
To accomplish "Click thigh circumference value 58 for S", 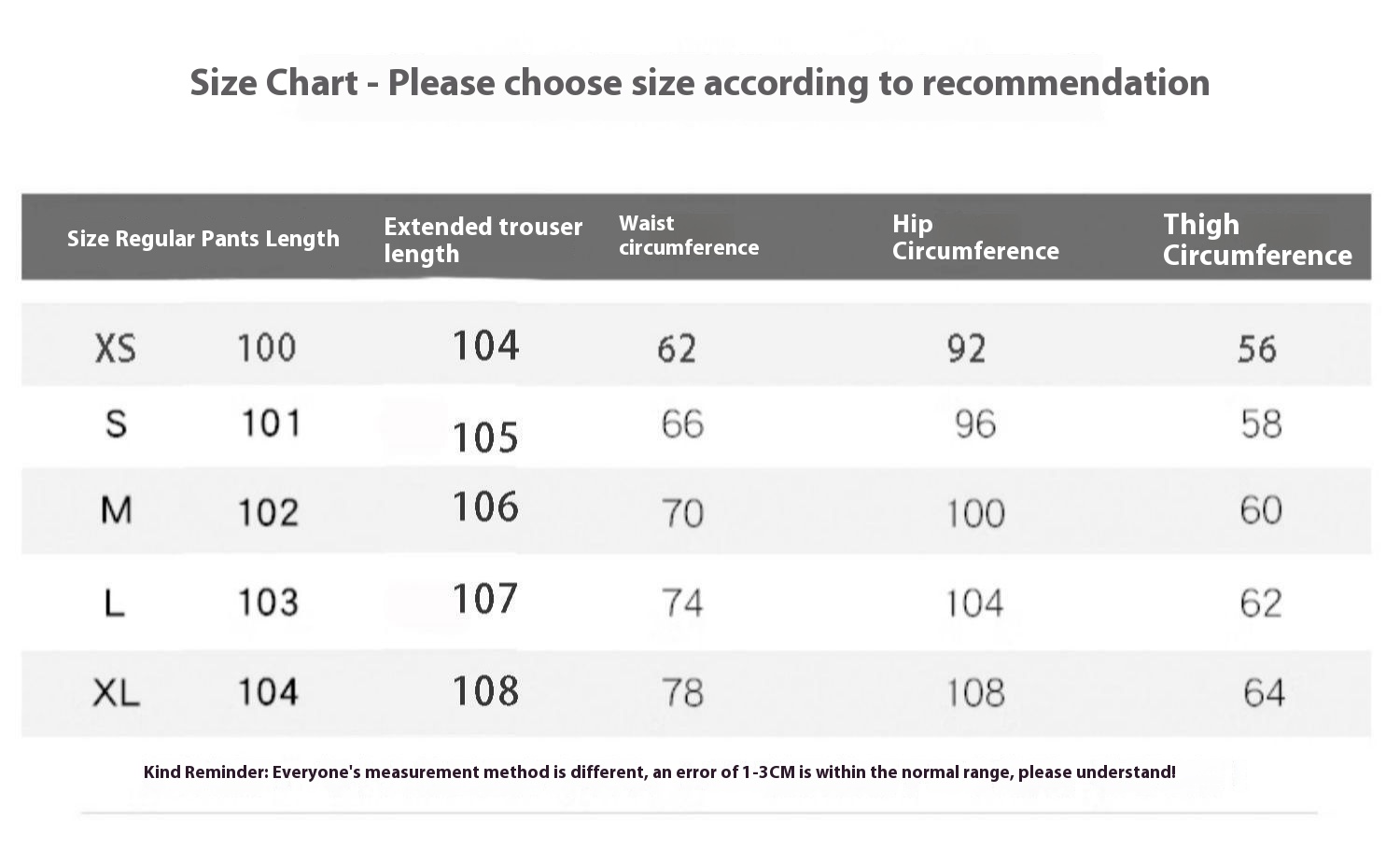I will [1261, 424].
